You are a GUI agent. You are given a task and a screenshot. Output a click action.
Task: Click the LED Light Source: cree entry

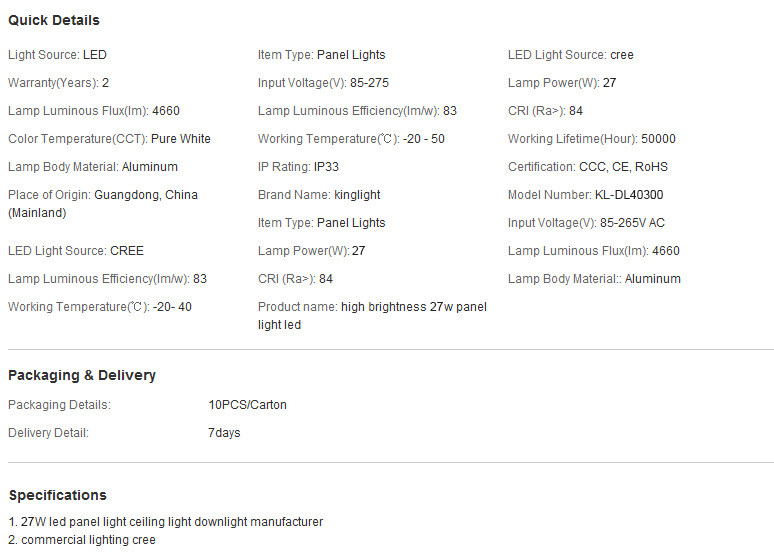pyautogui.click(x=571, y=55)
